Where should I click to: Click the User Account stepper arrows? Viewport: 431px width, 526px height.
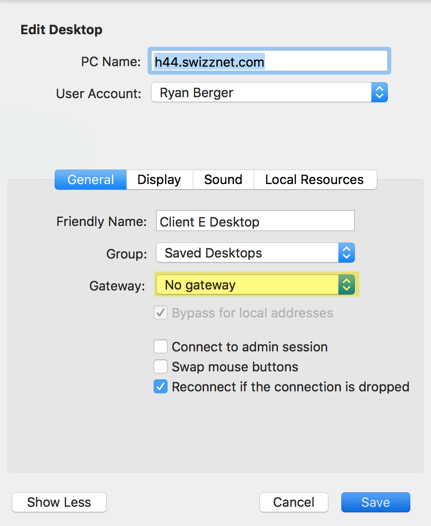379,93
